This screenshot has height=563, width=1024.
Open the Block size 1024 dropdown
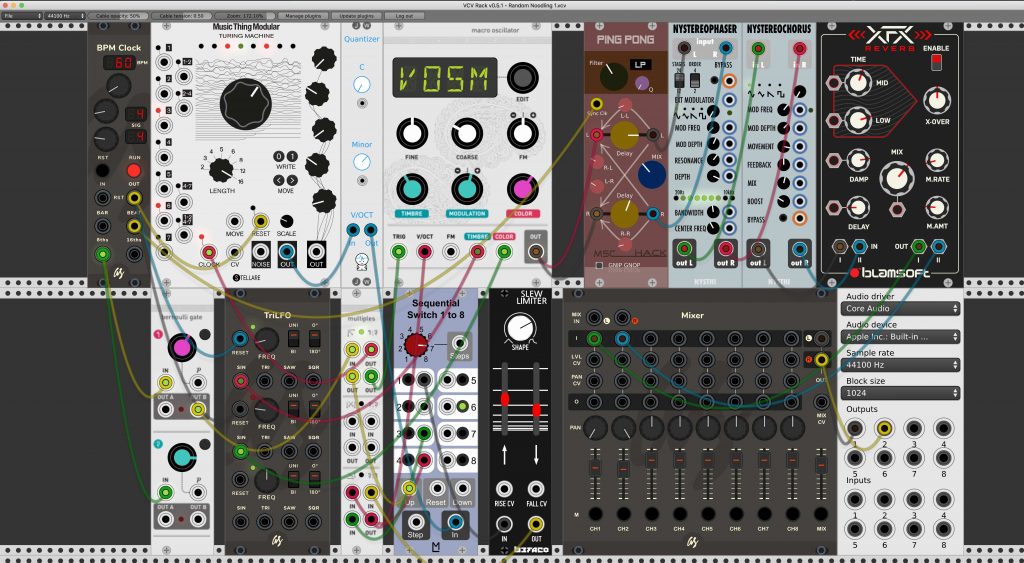(x=901, y=393)
